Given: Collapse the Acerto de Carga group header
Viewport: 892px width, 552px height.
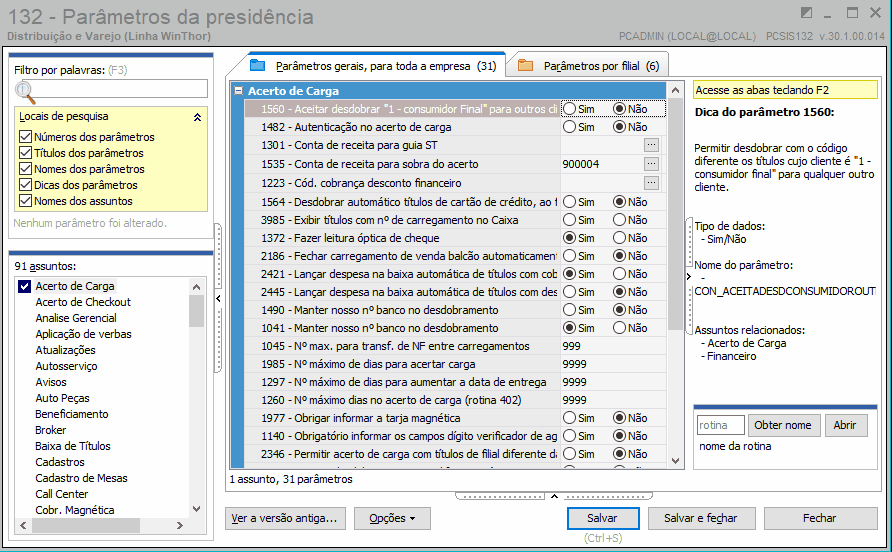Looking at the screenshot, I should pos(238,90).
